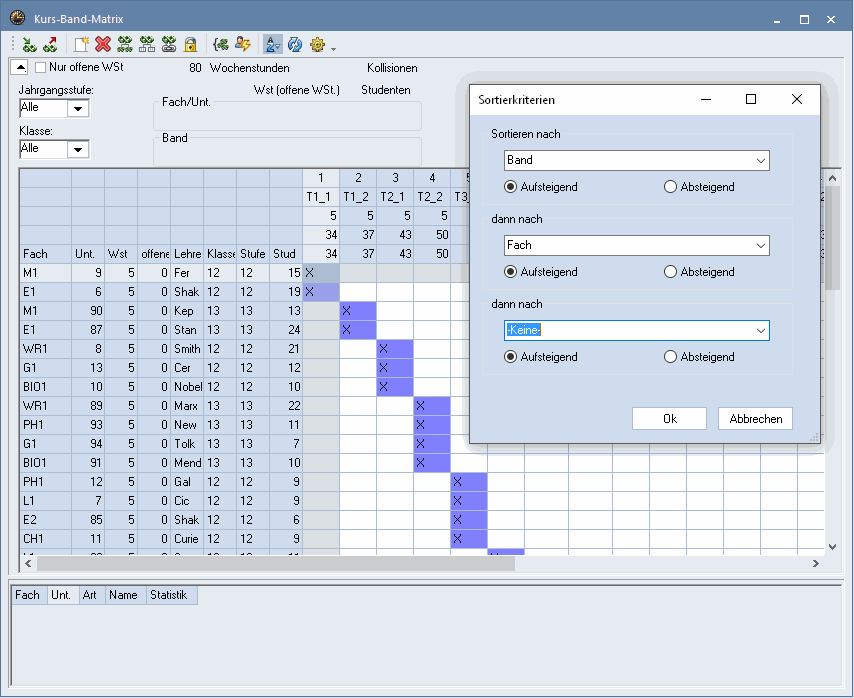
Task: Click the chain icon with grey link
Action: (x=169, y=45)
